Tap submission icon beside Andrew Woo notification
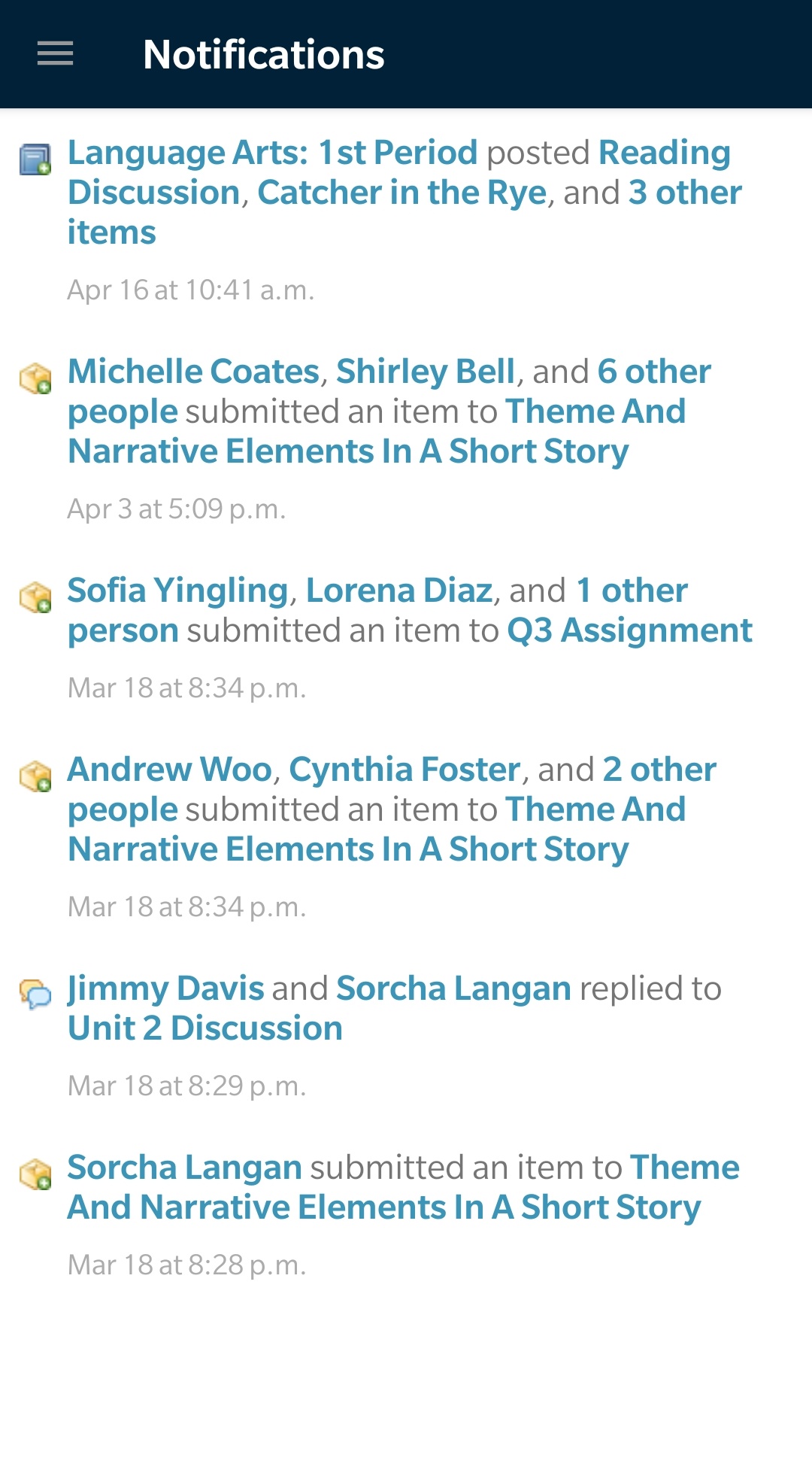Viewport: 812px width, 1479px height. pyautogui.click(x=35, y=776)
